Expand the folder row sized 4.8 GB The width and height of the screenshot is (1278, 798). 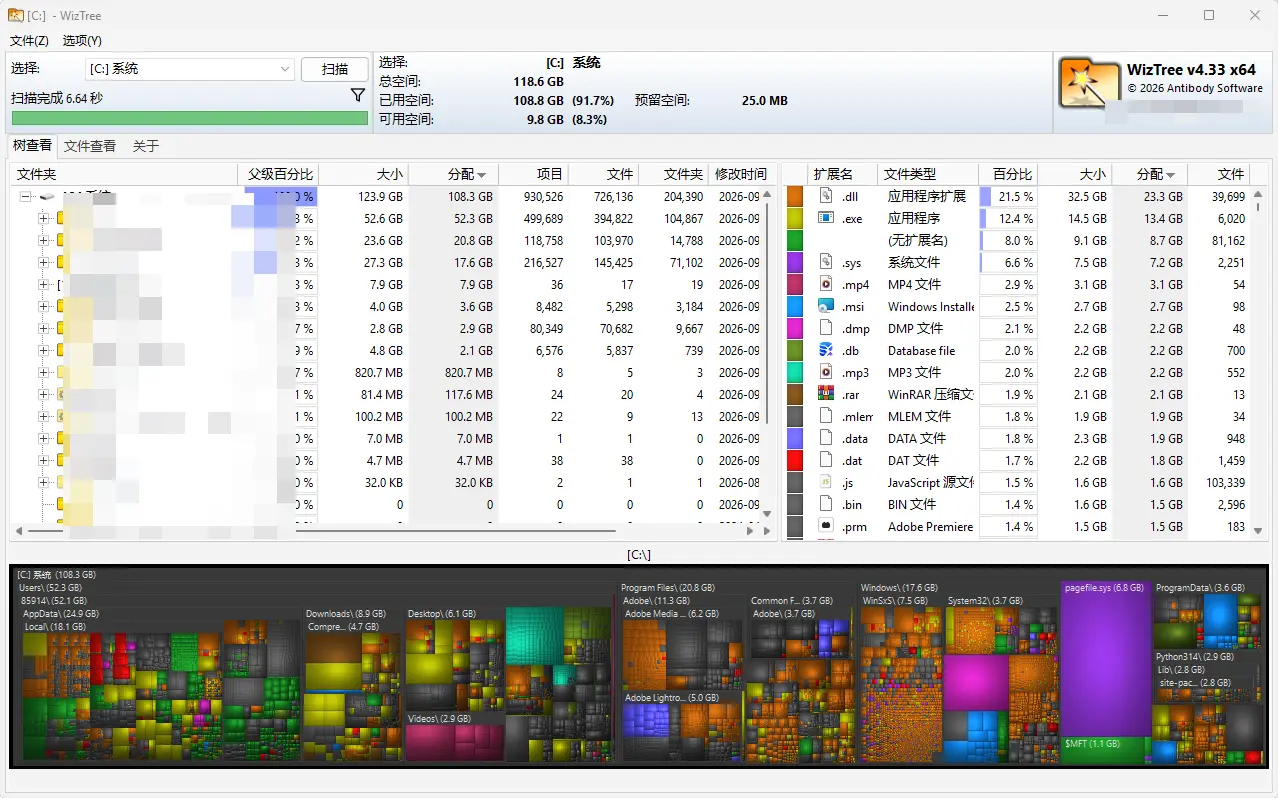[44, 350]
